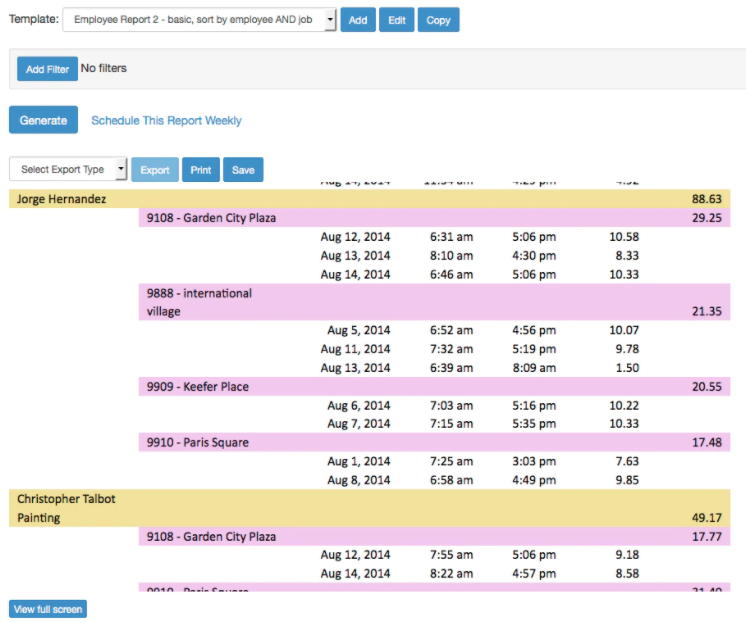
Task: Select the 9910 - Paris Square job row
Action: [197, 443]
